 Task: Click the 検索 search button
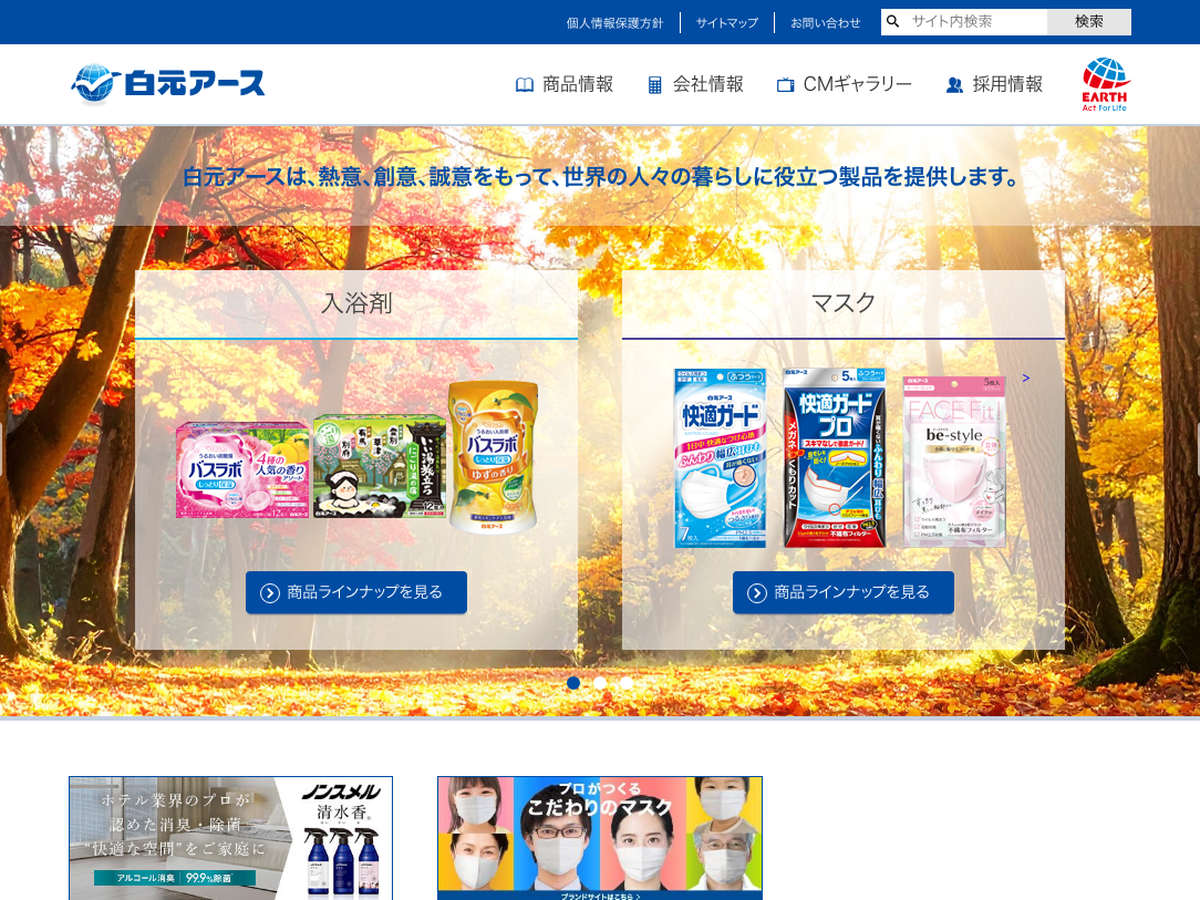tap(1089, 22)
